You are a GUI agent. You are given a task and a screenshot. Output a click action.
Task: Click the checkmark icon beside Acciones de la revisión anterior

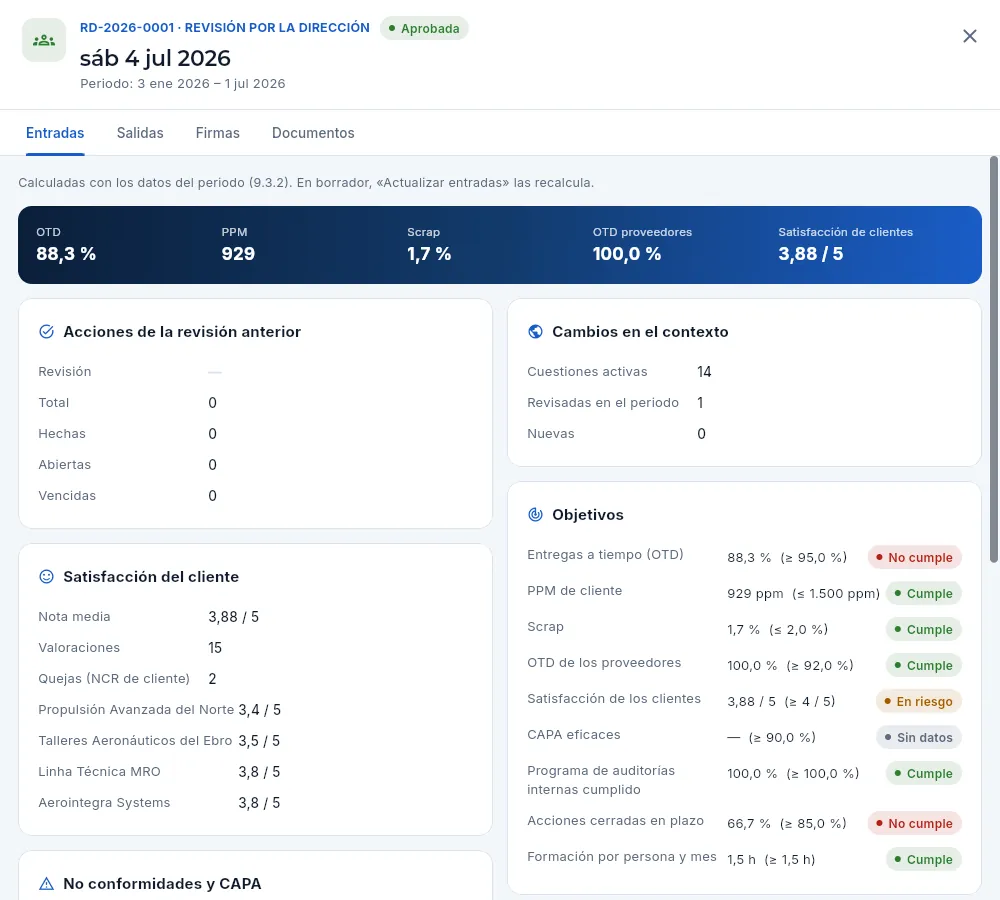tap(47, 332)
